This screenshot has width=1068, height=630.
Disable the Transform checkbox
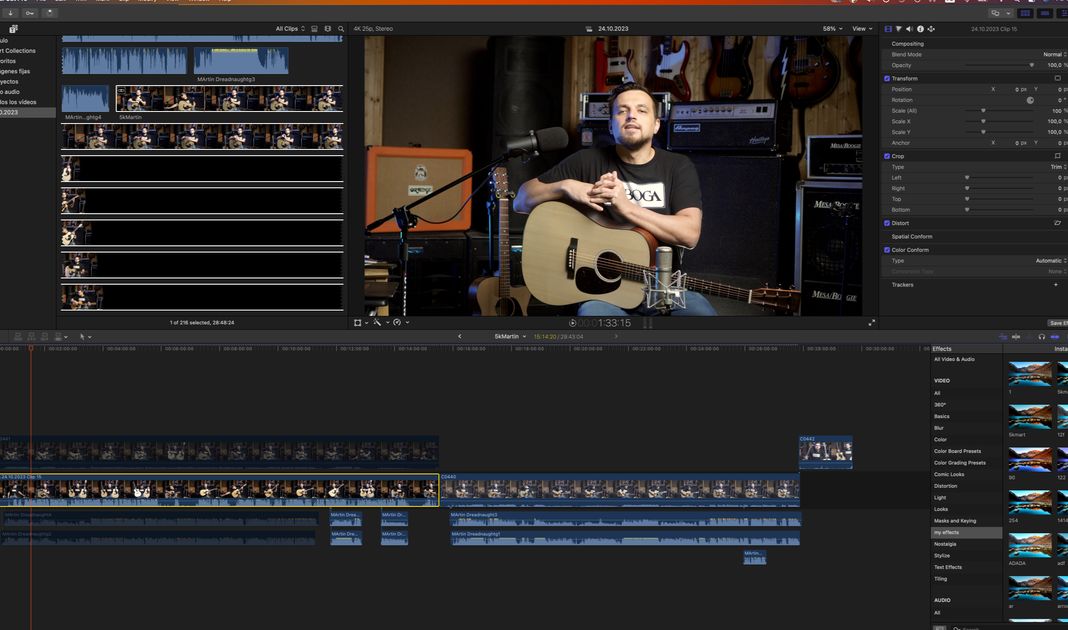(x=887, y=78)
